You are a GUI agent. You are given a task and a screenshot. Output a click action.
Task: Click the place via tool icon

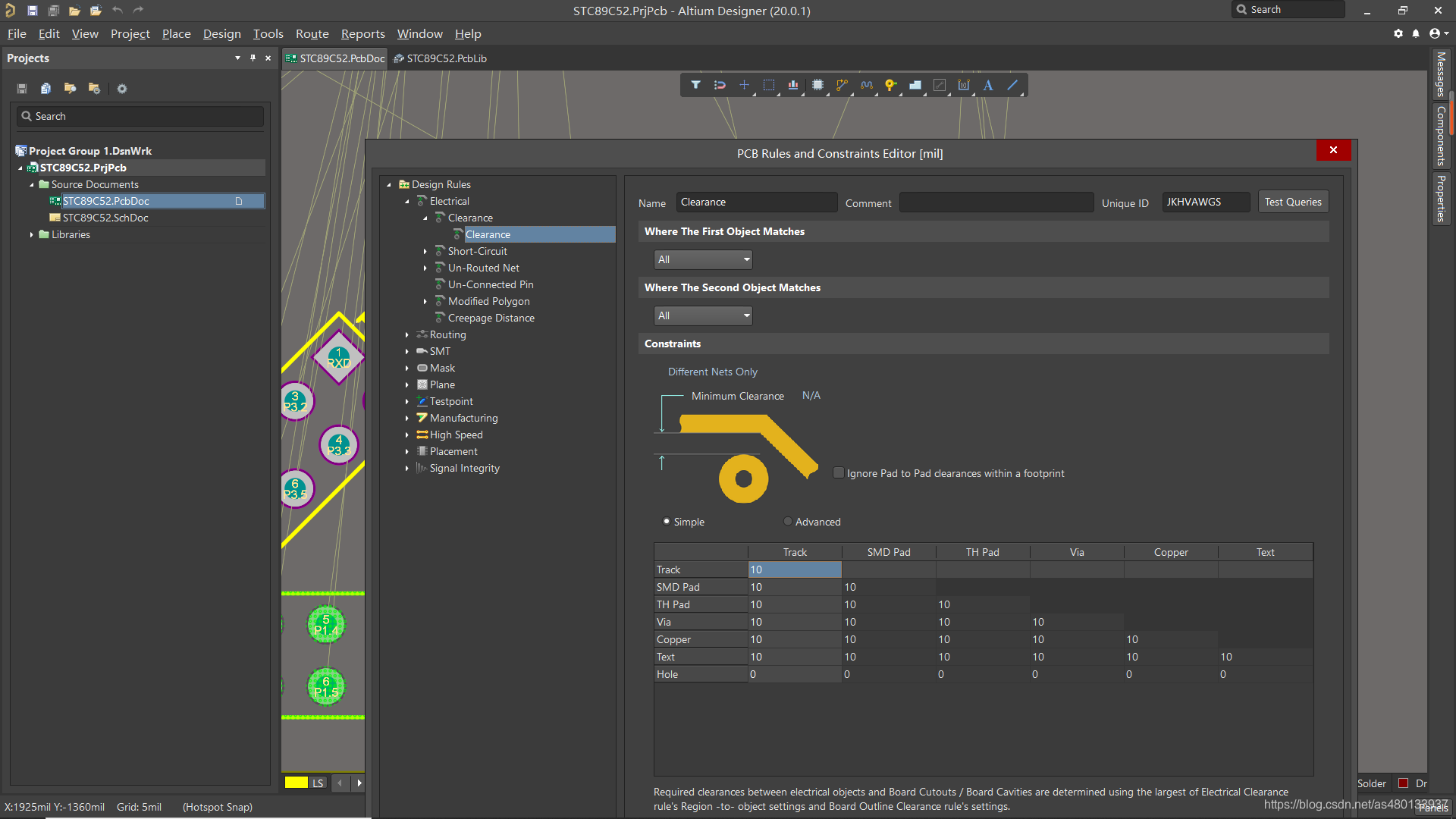point(890,85)
